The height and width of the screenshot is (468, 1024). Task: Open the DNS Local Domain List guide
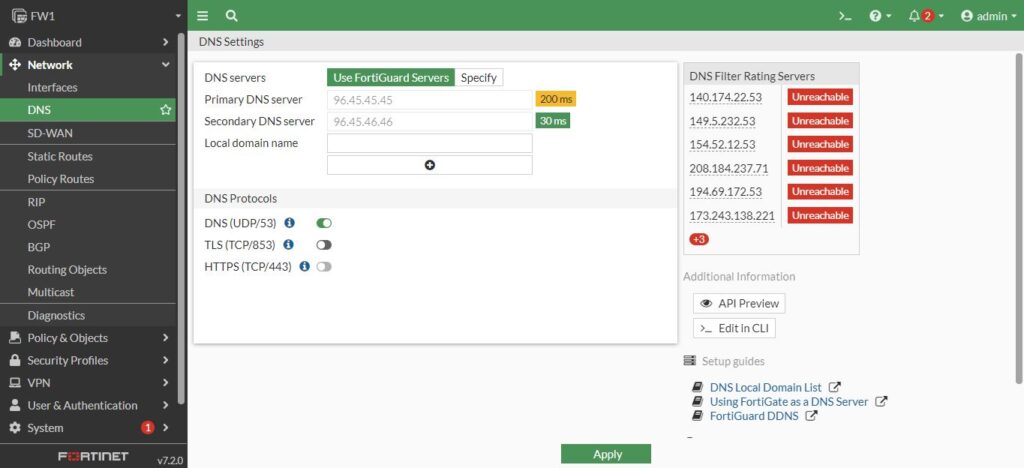[x=765, y=387]
